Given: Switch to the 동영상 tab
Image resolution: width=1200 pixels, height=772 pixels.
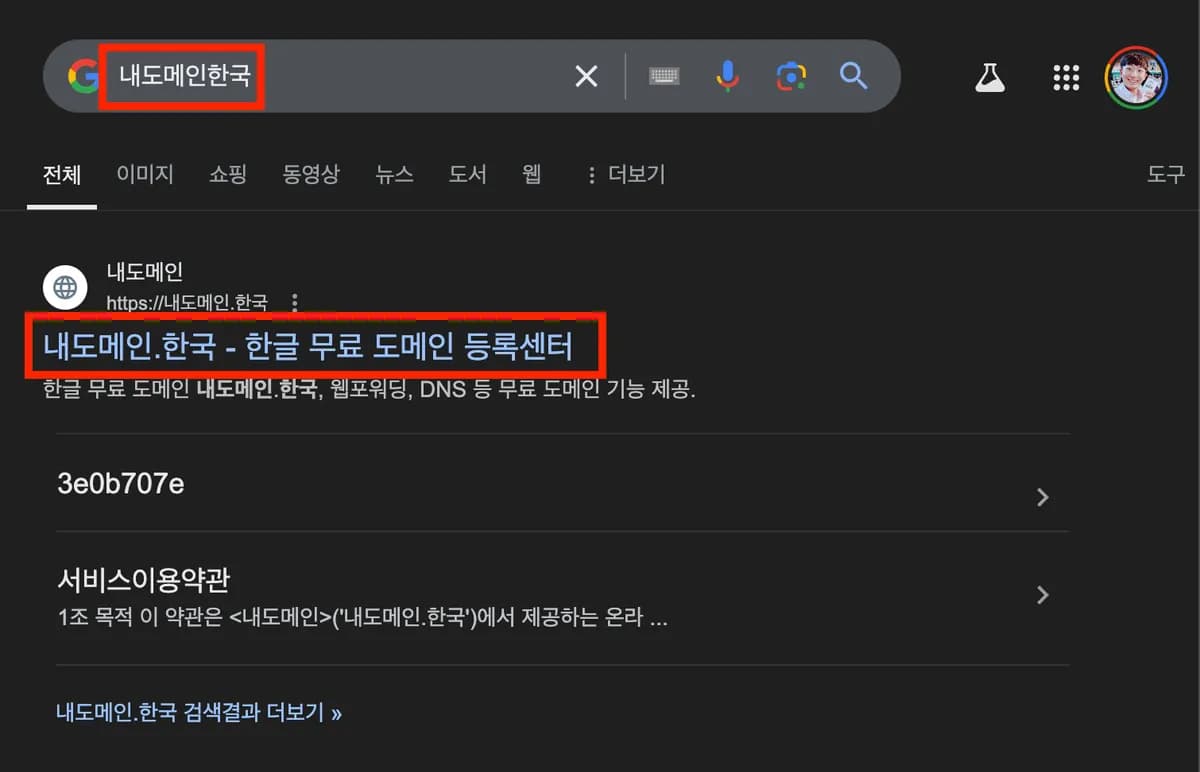Looking at the screenshot, I should (311, 175).
